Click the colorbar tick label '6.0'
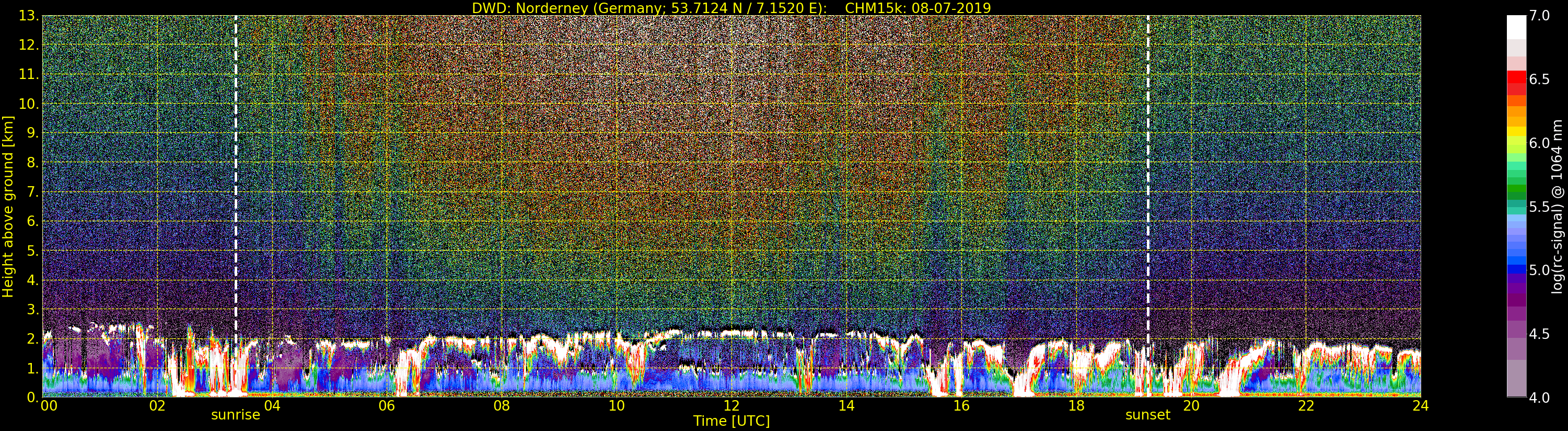Viewport: 1568px width, 431px height. (x=1540, y=143)
